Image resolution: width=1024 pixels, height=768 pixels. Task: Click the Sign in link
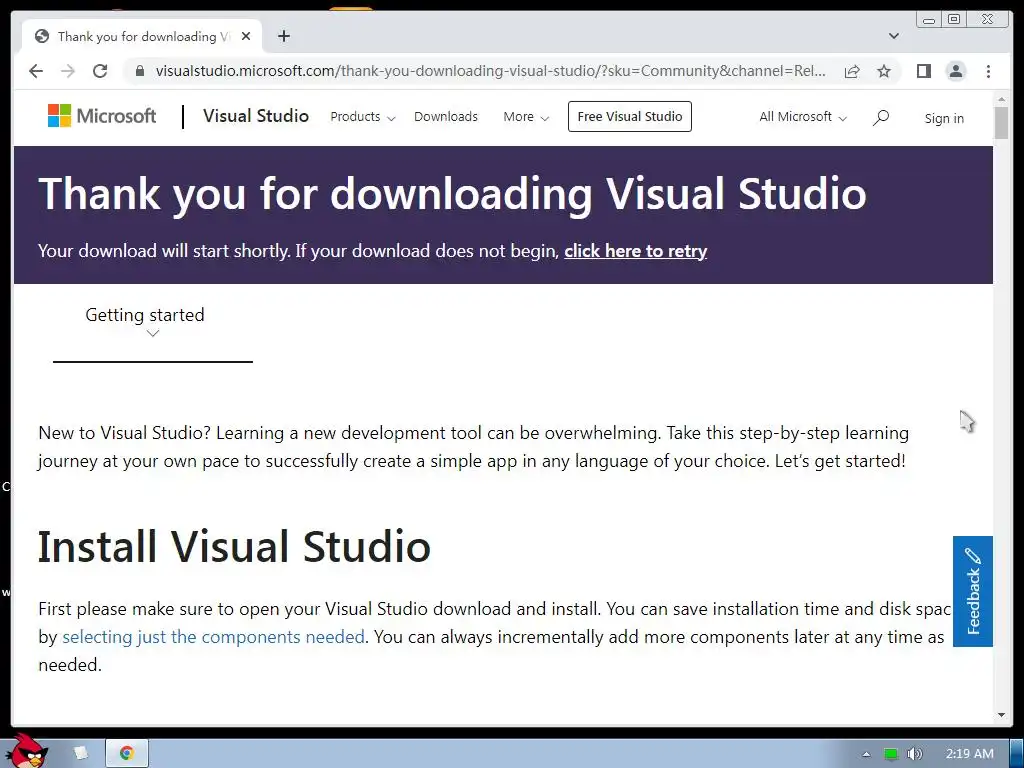tap(944, 118)
